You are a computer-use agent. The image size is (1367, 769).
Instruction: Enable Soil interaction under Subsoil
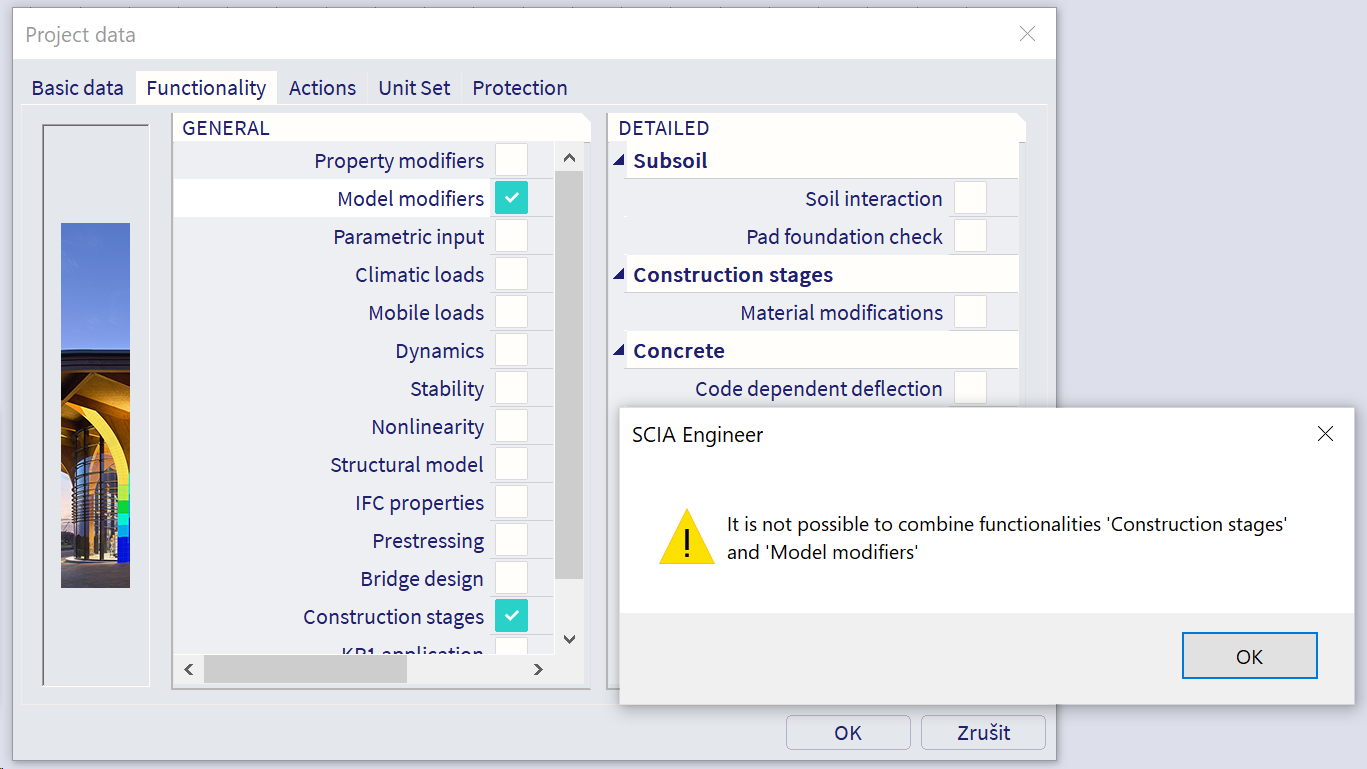(x=970, y=198)
